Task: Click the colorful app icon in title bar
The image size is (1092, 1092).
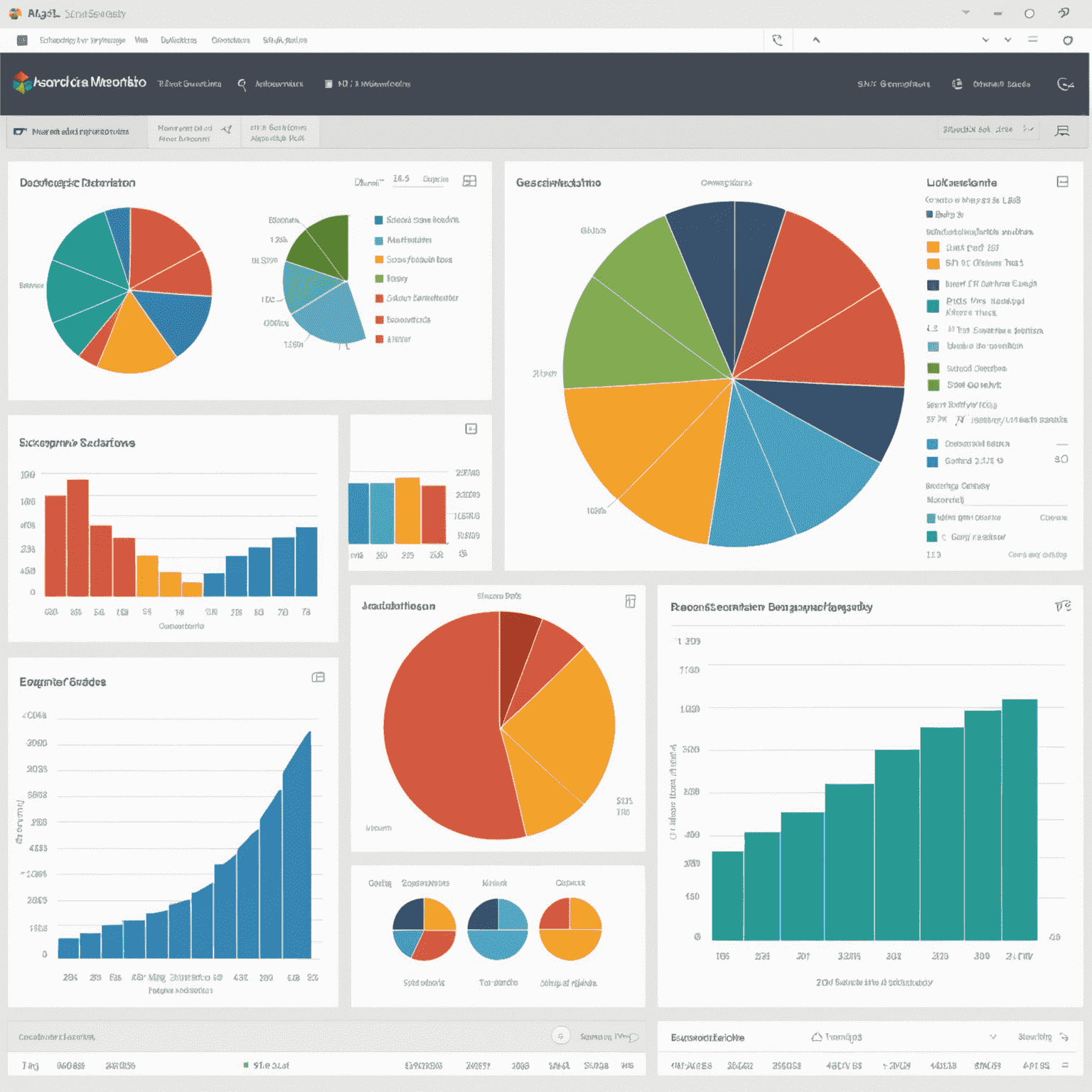Action: [15, 14]
